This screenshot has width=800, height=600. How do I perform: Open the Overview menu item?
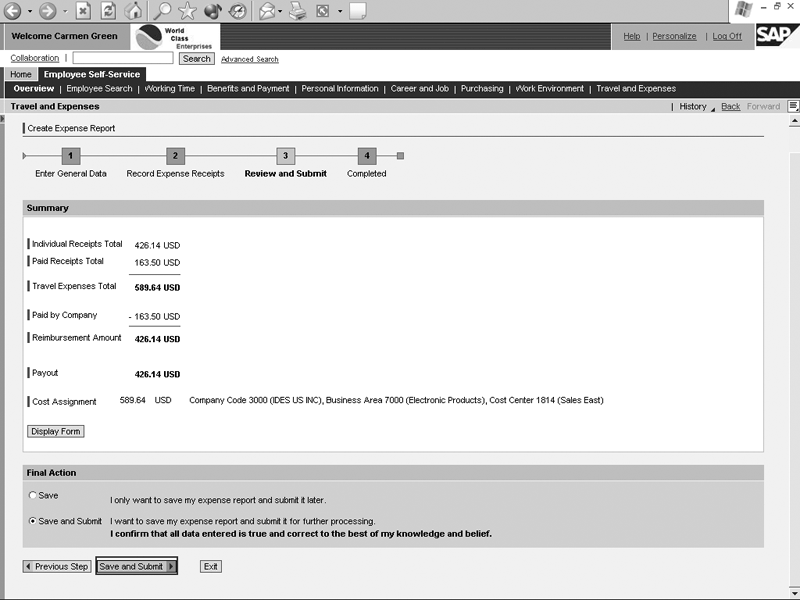[x=34, y=88]
